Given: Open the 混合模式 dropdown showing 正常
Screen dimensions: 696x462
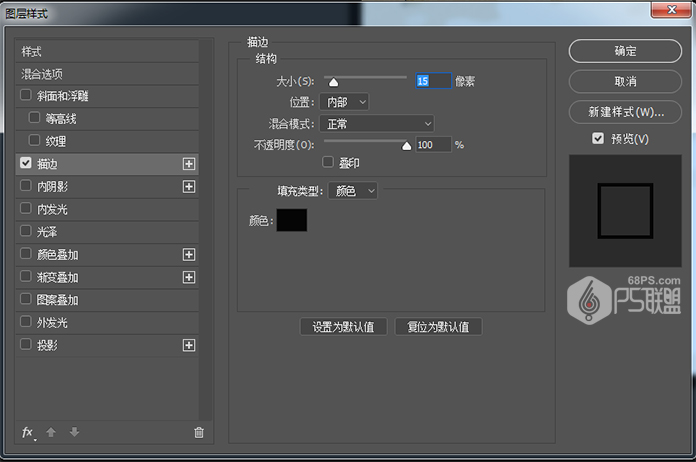Looking at the screenshot, I should (377, 123).
